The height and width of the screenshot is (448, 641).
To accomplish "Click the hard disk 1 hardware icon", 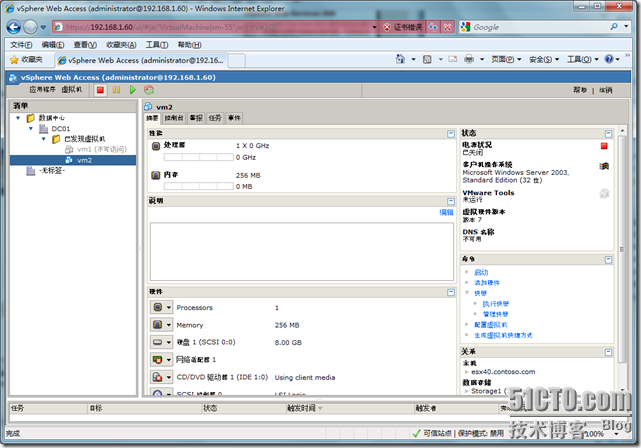I will [157, 342].
